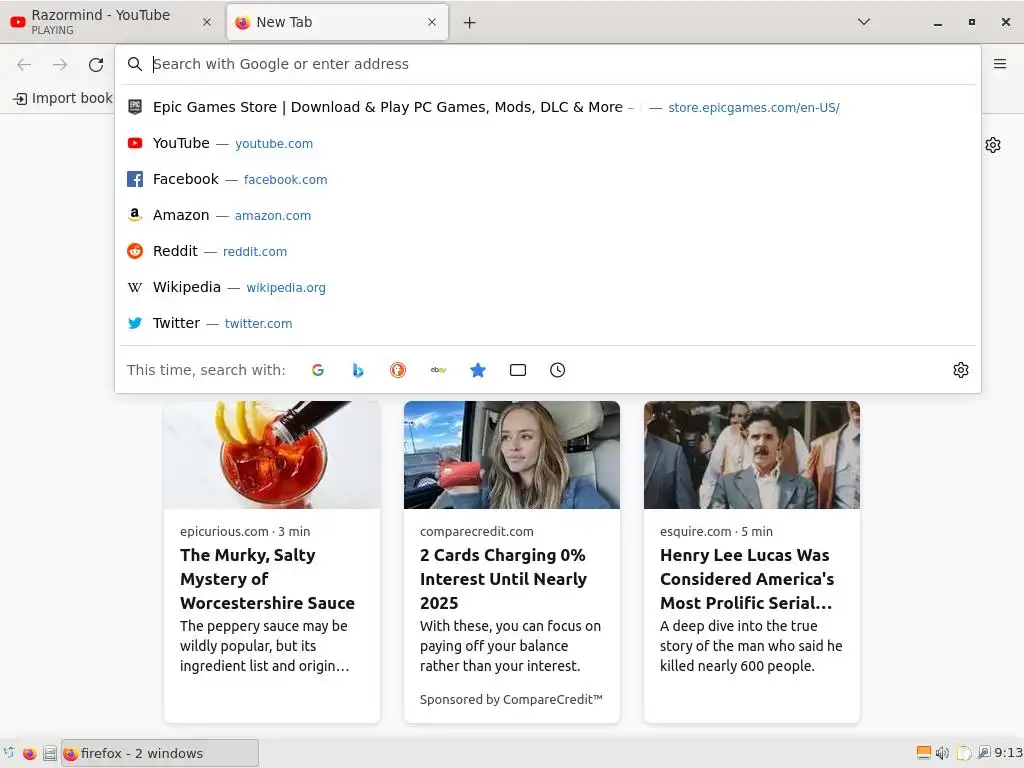The image size is (1024, 768).
Task: Search in bookmarks with the star icon
Action: click(x=478, y=370)
